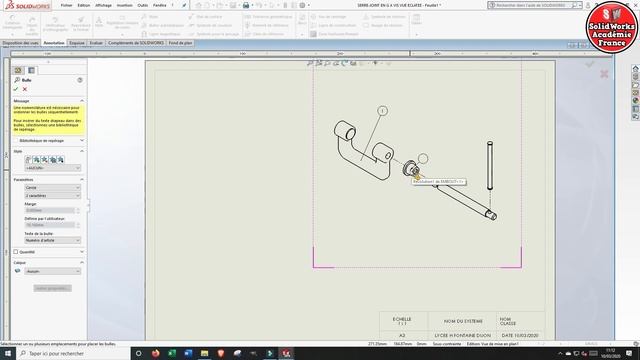Cancel with the faded red X in canvas corner

pyautogui.click(x=604, y=74)
